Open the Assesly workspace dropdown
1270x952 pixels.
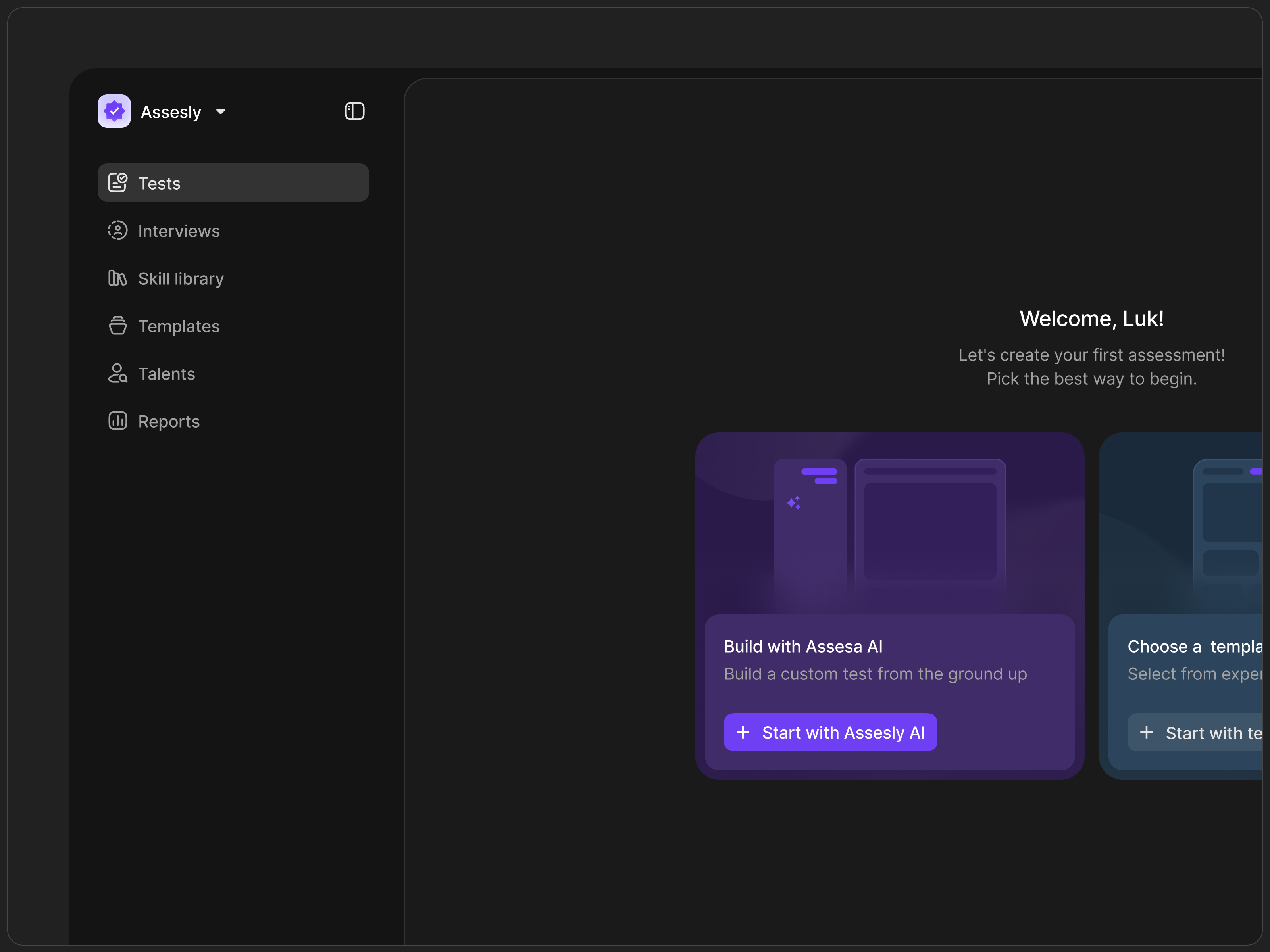click(x=221, y=111)
